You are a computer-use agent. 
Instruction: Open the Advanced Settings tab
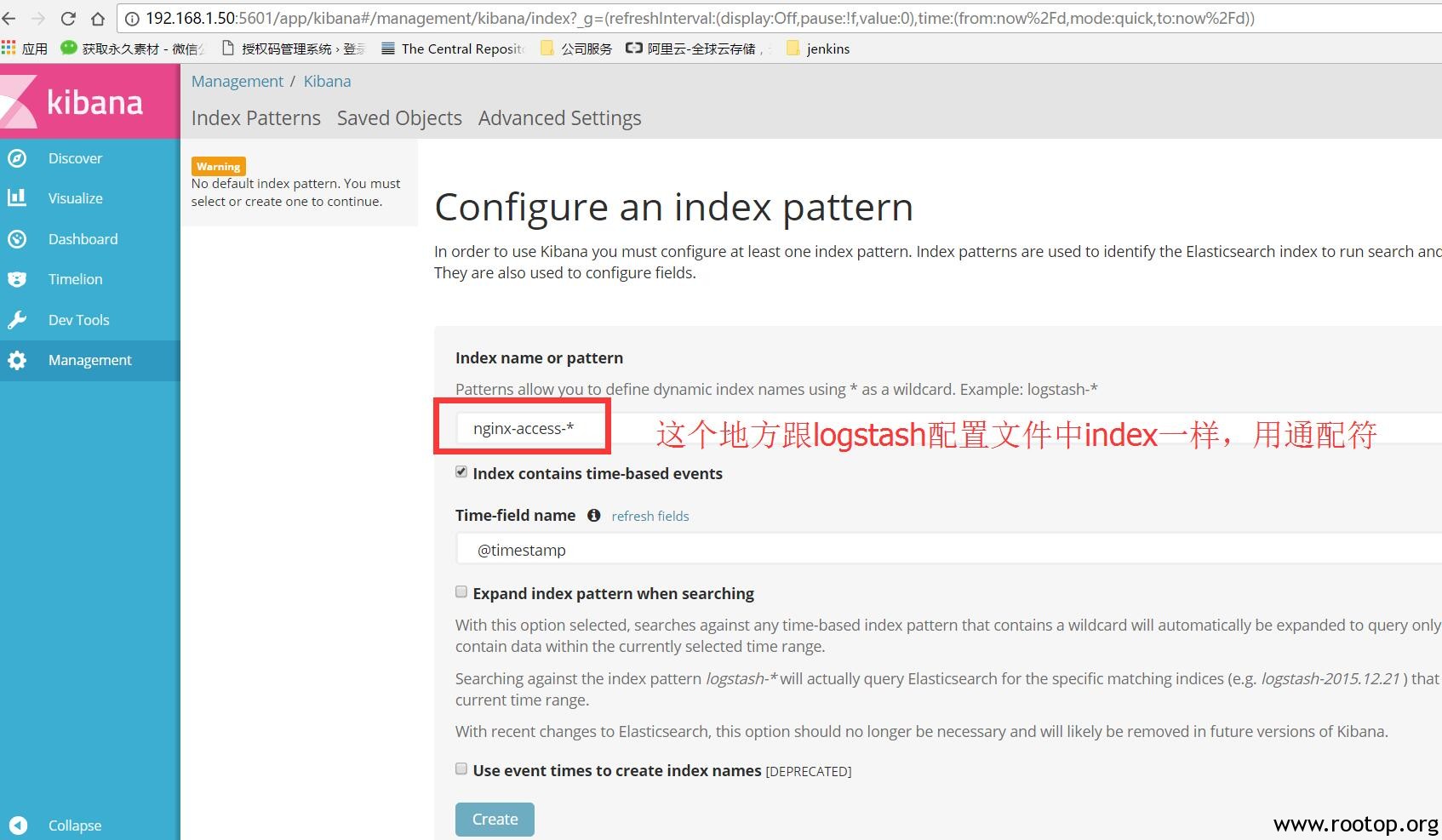559,118
